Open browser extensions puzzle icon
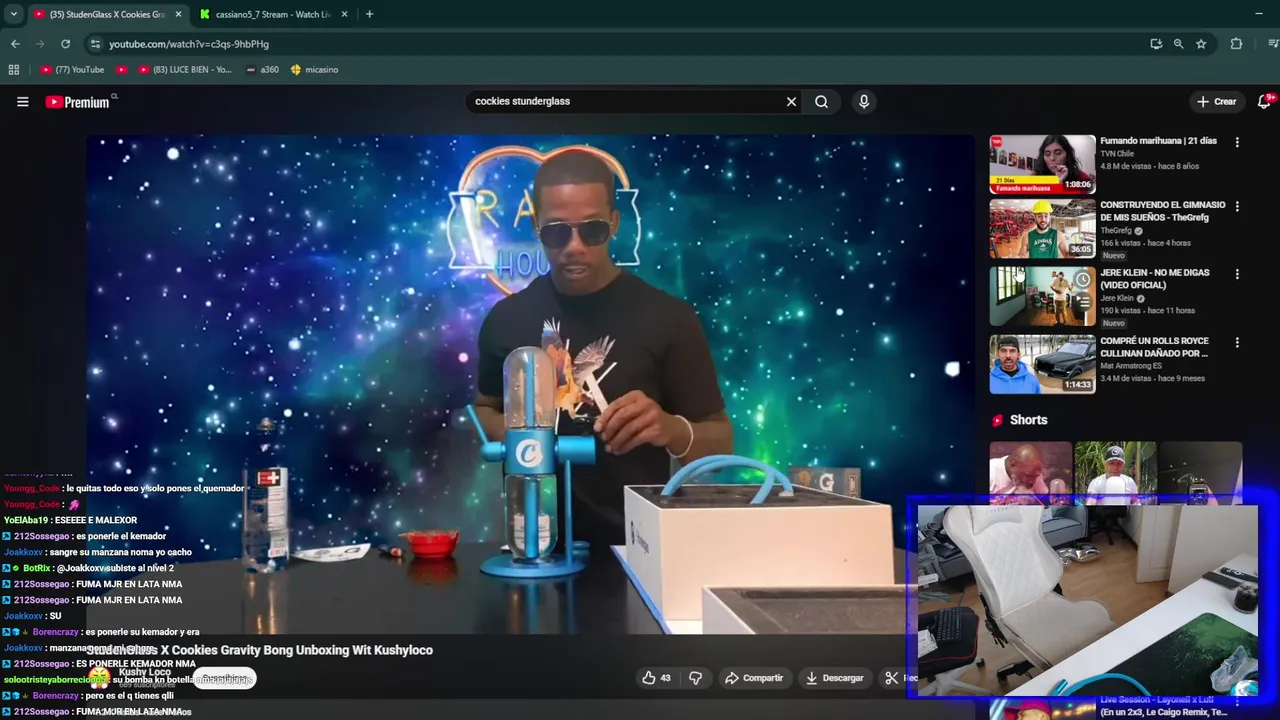The image size is (1280, 720). pyautogui.click(x=1236, y=44)
